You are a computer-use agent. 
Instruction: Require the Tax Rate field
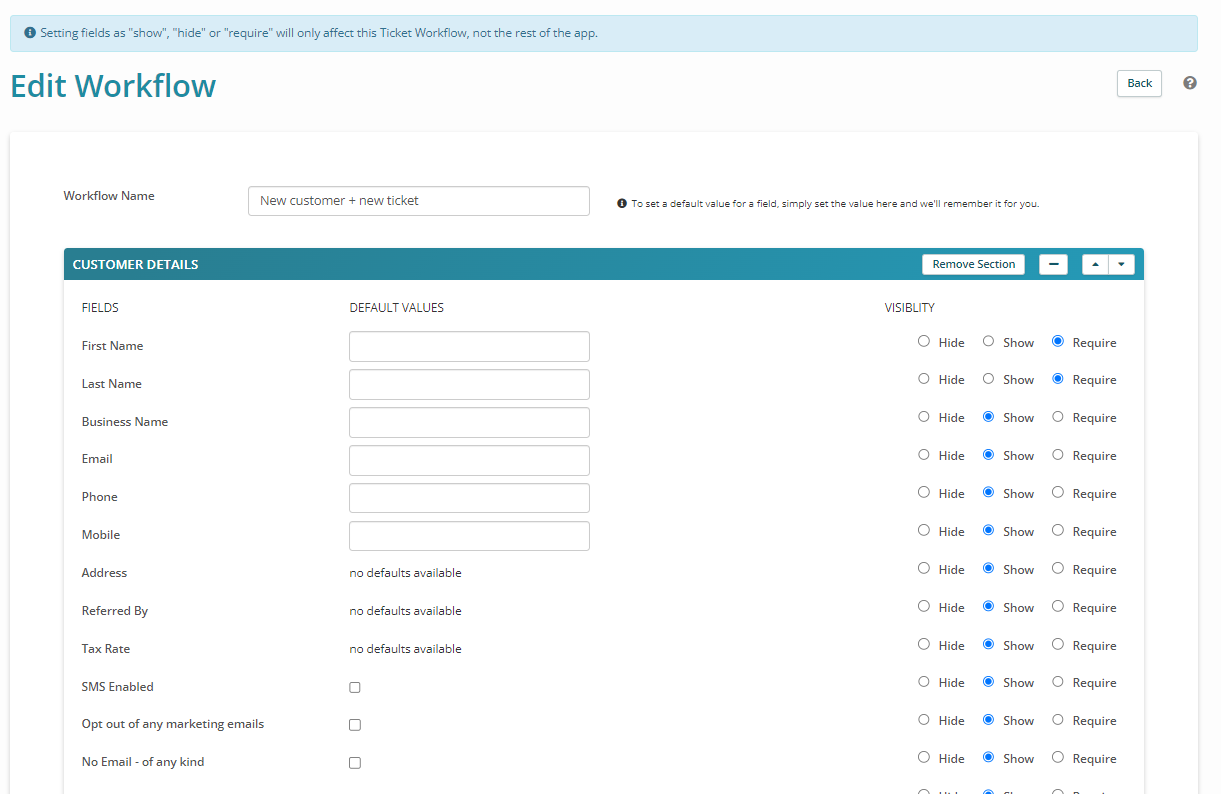coord(1057,645)
